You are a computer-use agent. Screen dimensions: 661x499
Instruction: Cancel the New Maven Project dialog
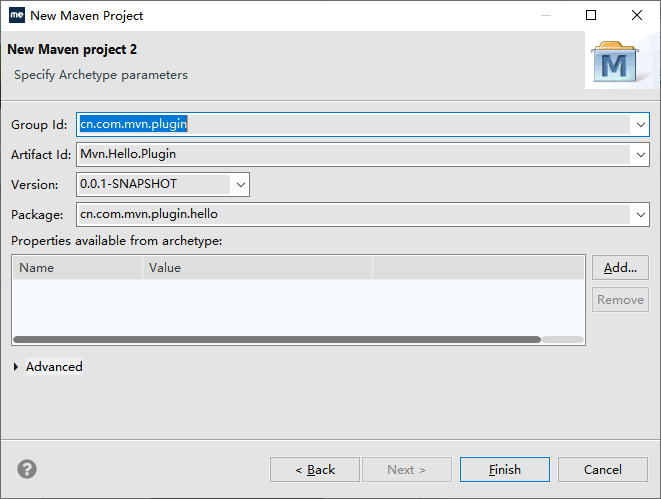click(x=603, y=469)
